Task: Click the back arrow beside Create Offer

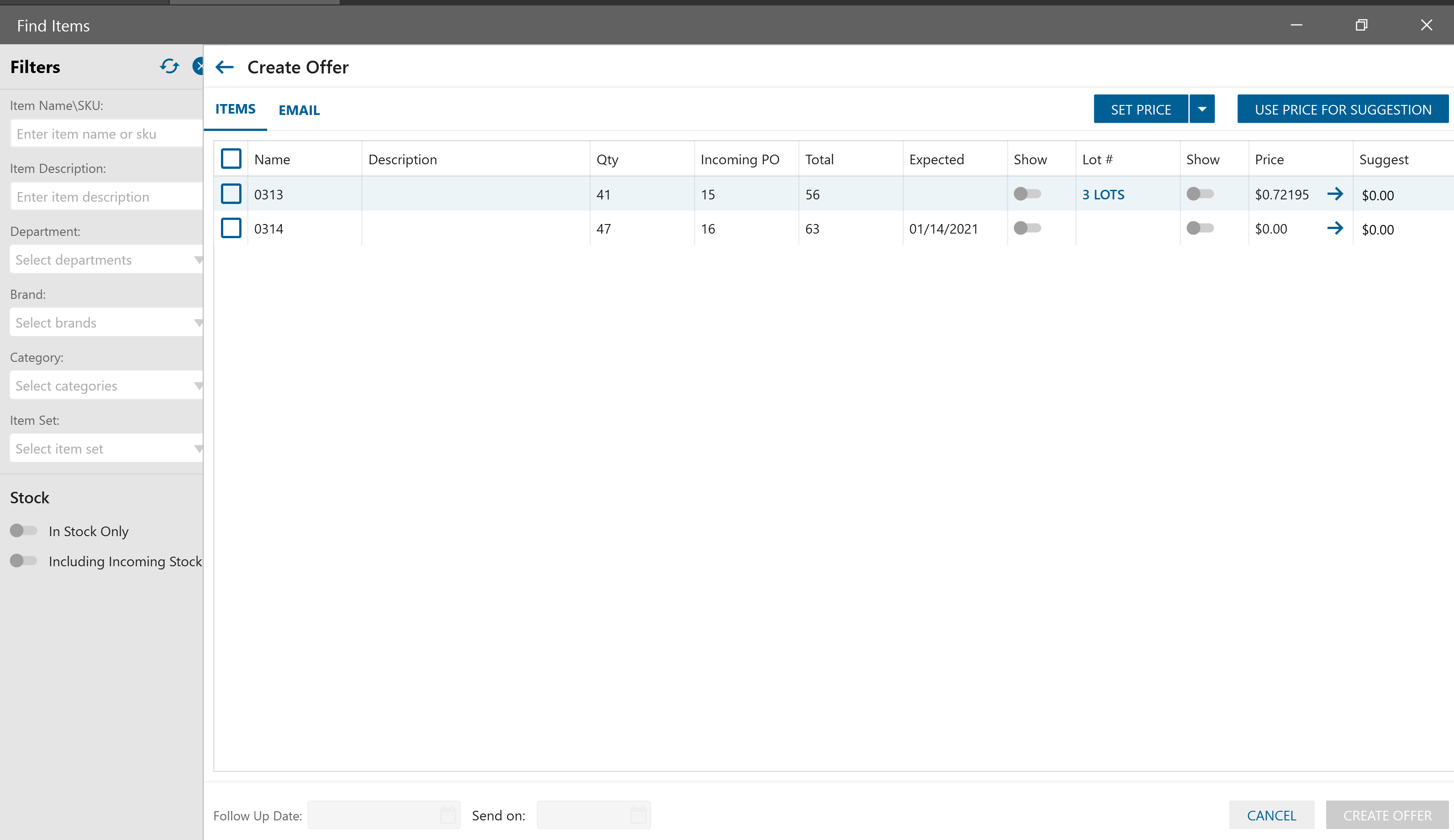Action: click(225, 68)
